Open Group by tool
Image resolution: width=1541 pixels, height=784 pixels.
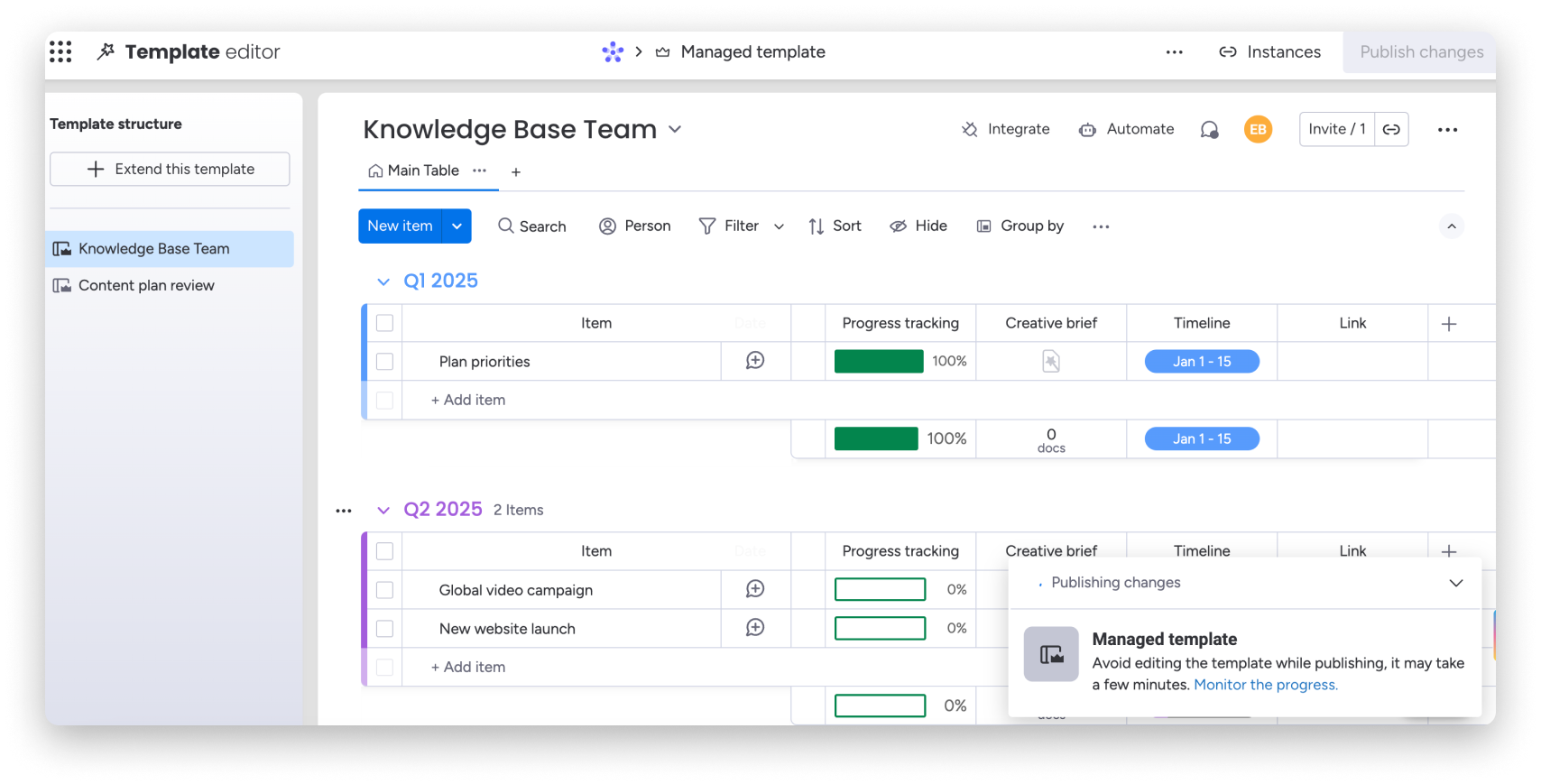click(x=1020, y=226)
